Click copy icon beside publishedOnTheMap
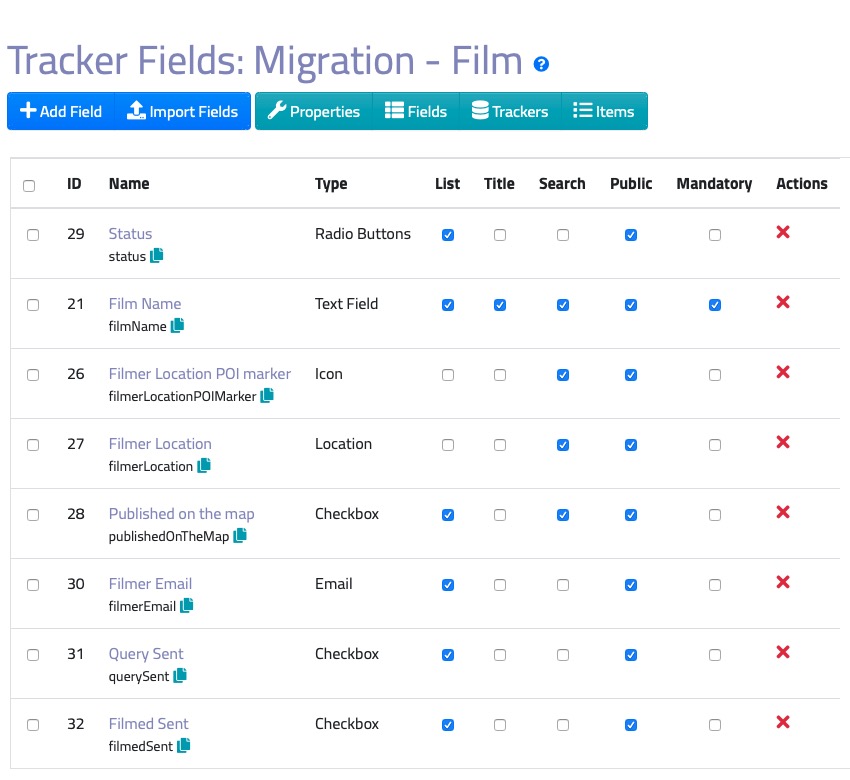Image resolution: width=850 pixels, height=780 pixels. coord(239,536)
